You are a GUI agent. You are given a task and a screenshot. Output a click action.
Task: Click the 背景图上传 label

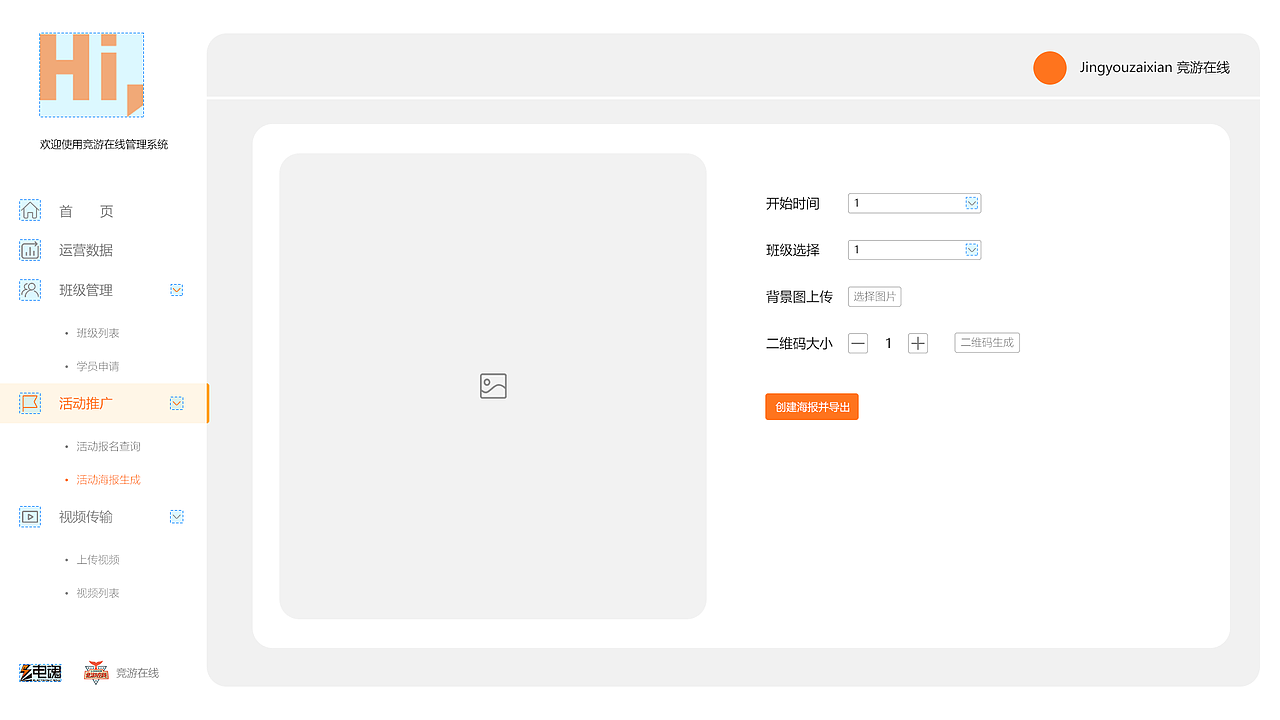(799, 297)
